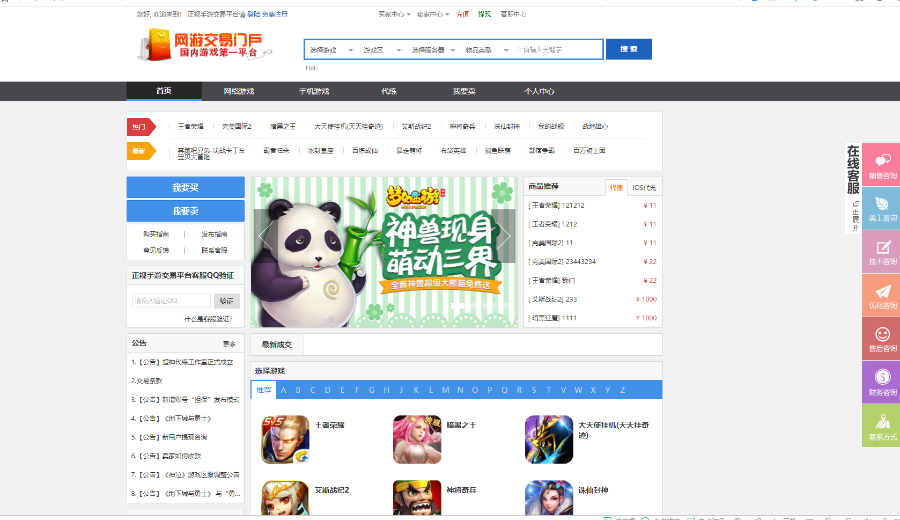
Task: Click the panda promotion banner image
Action: (x=384, y=252)
